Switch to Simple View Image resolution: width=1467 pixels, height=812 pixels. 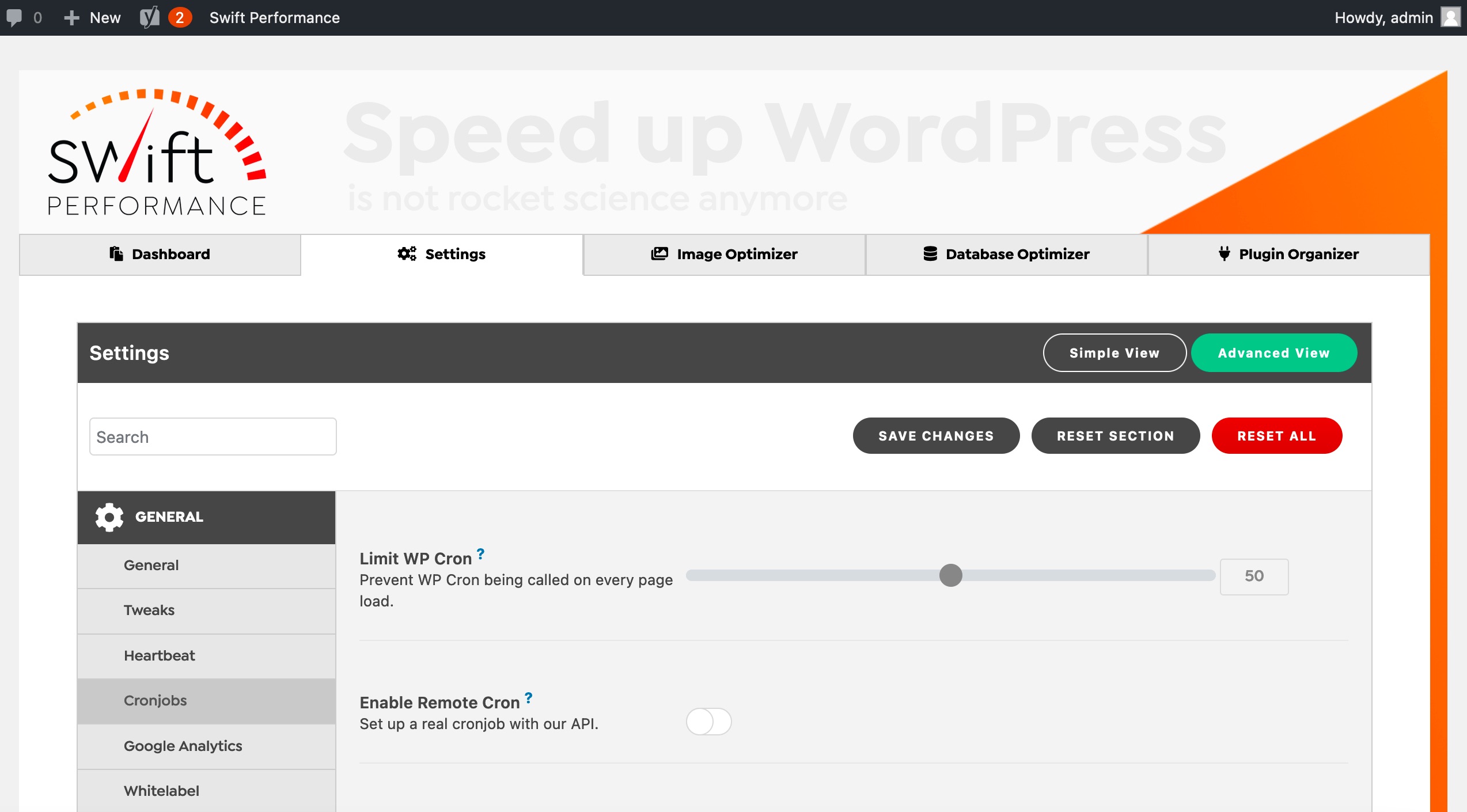pos(1115,353)
